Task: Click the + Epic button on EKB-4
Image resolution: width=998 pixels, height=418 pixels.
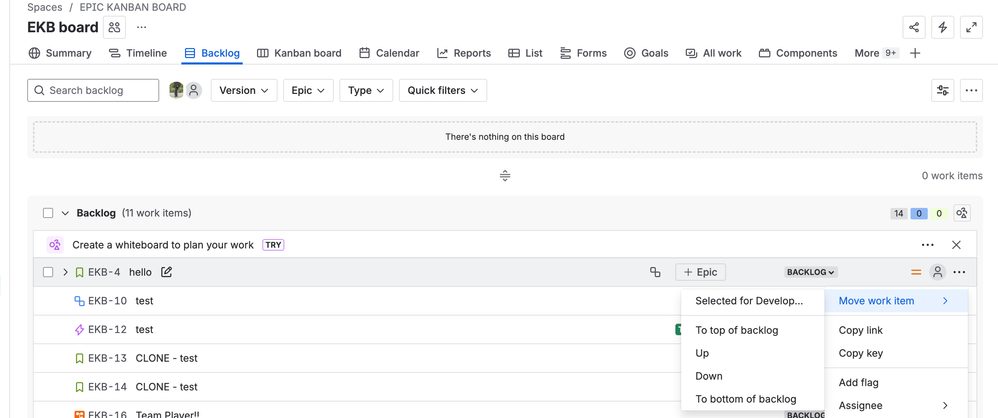Action: tap(700, 272)
